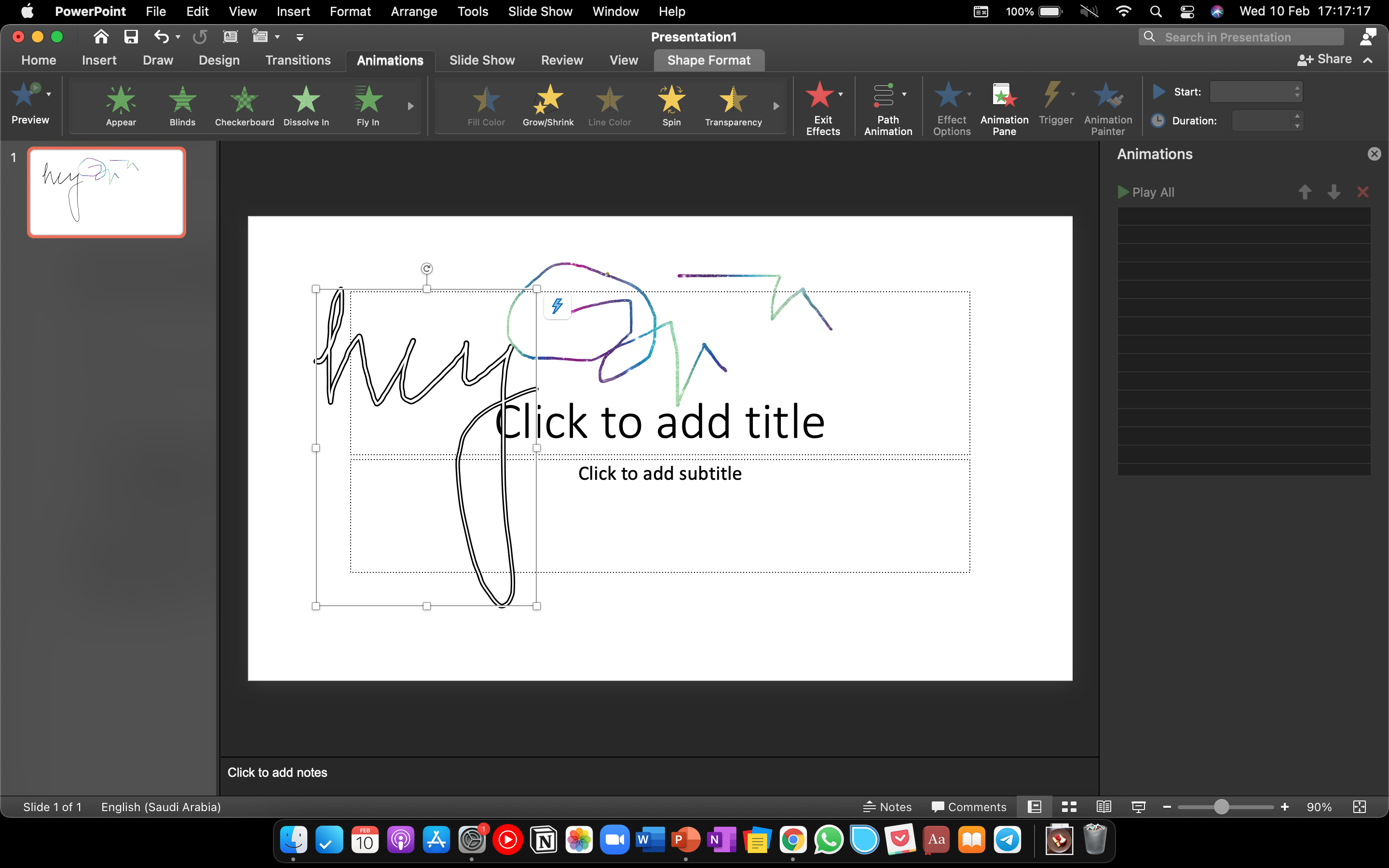Click the Home icon in the title bar
Image resolution: width=1389 pixels, height=868 pixels.
pyautogui.click(x=101, y=37)
